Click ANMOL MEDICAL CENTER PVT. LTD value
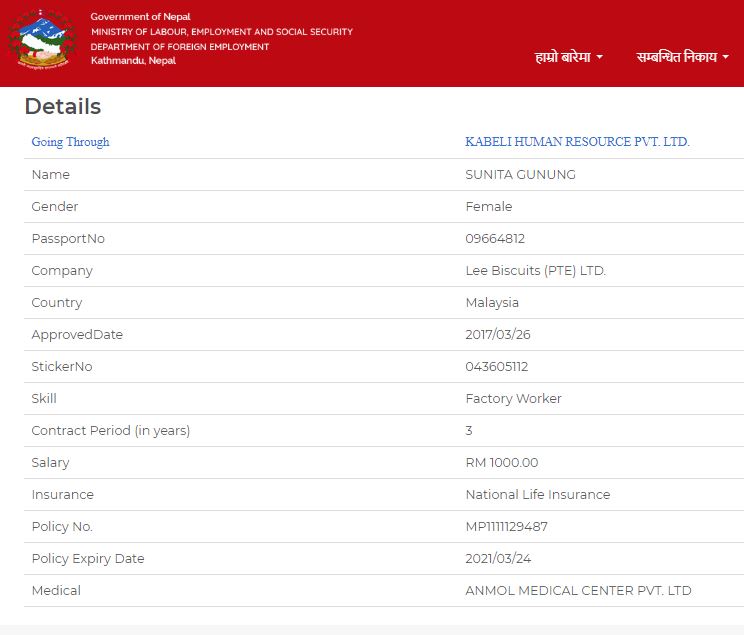This screenshot has height=635, width=744. [578, 590]
